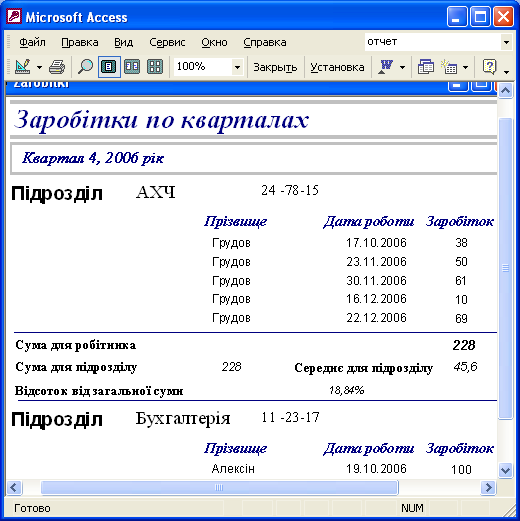Click horizontal scrollbar right arrow
Screen dimensions: 520x521
click(x=488, y=487)
